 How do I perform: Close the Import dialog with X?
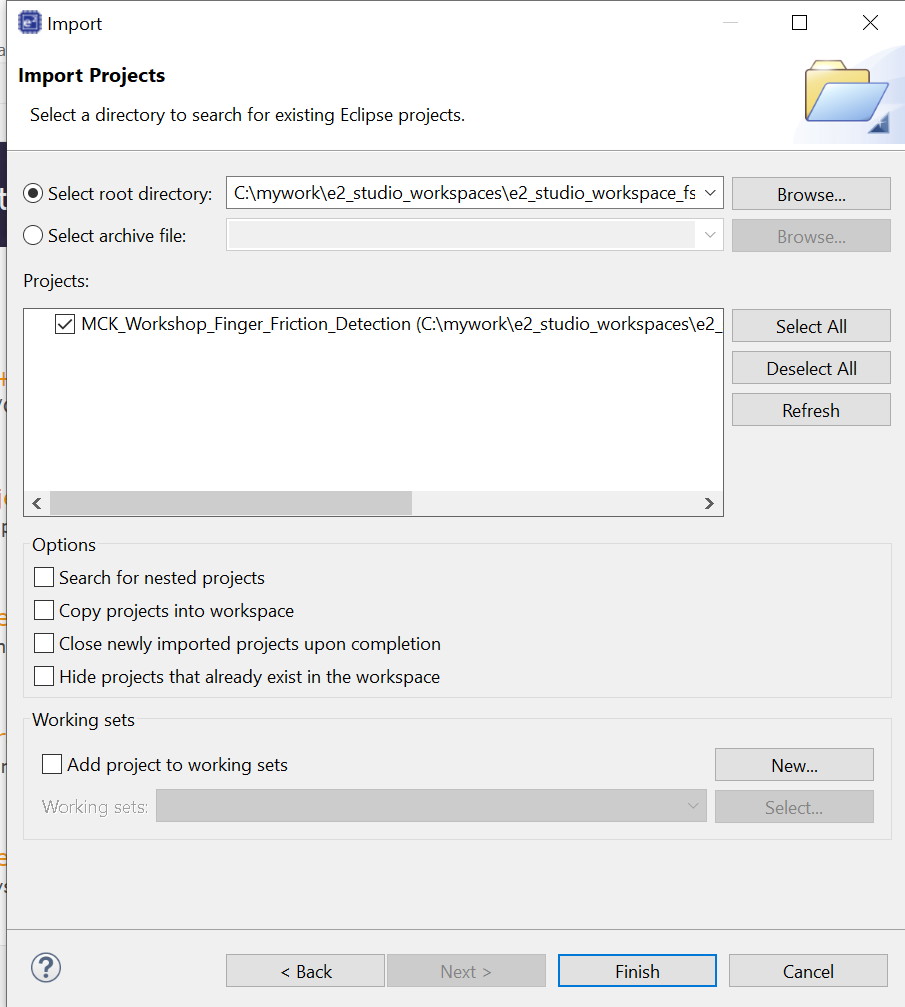[x=869, y=23]
